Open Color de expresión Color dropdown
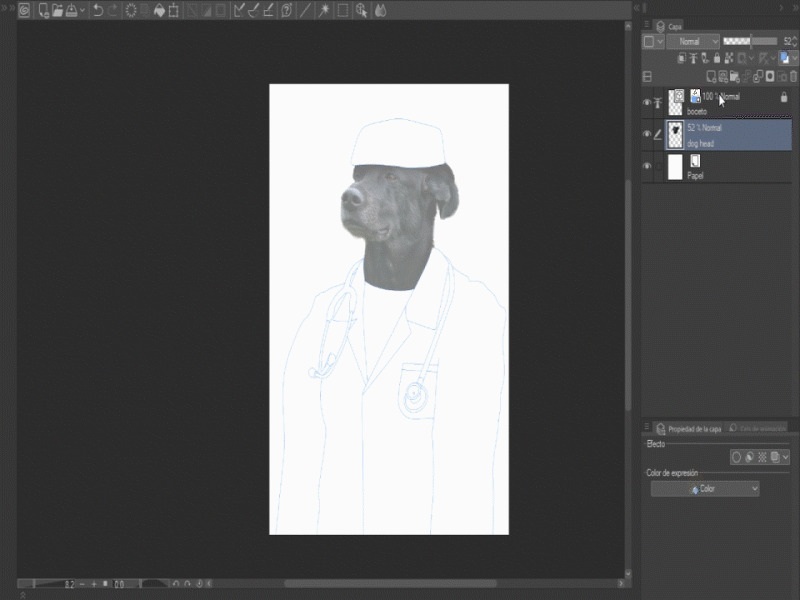The height and width of the screenshot is (600, 800). (x=705, y=489)
